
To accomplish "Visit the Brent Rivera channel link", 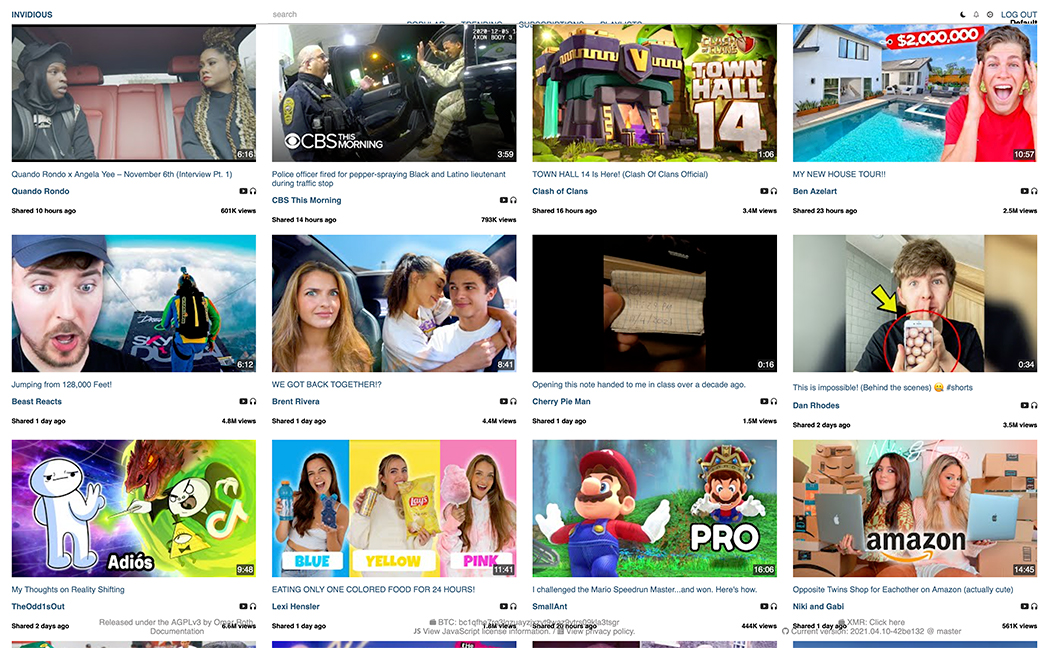I will (x=296, y=401).
